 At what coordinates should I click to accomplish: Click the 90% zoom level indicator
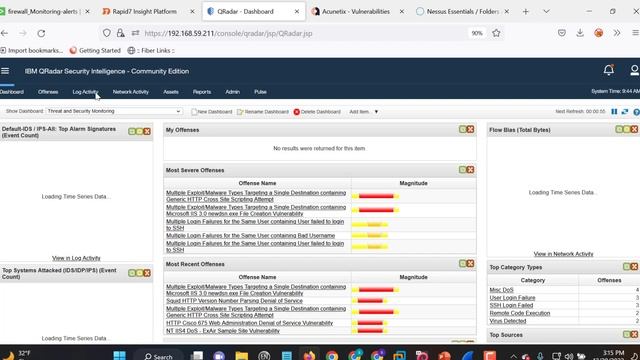[477, 33]
